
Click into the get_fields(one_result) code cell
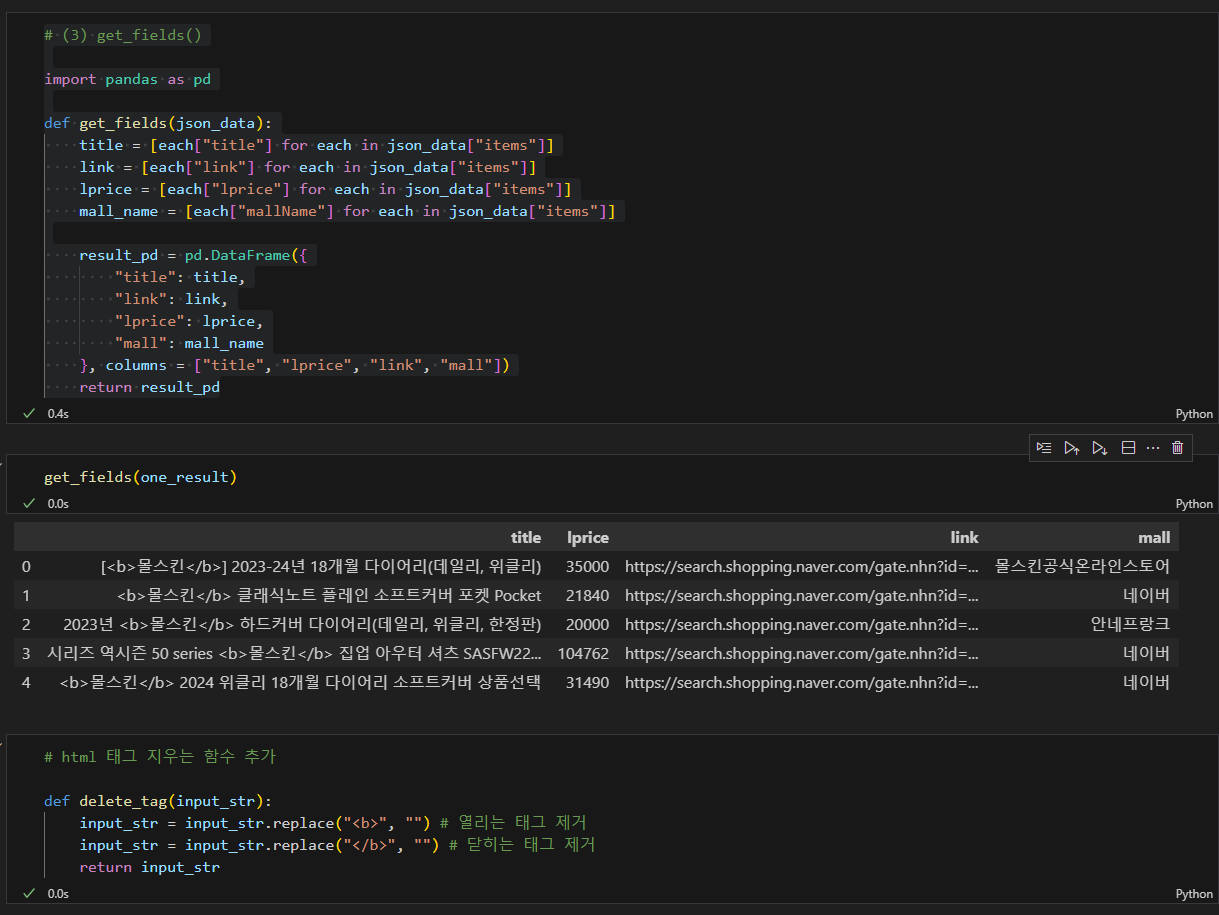(140, 477)
